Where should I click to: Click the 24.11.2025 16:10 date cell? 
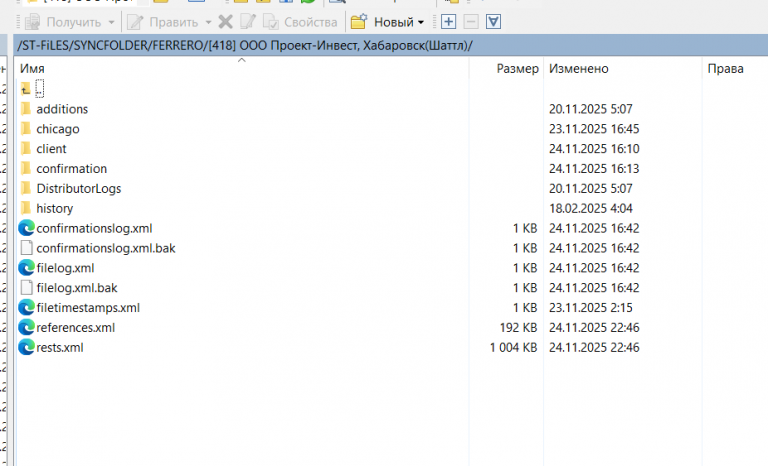pyautogui.click(x=594, y=148)
